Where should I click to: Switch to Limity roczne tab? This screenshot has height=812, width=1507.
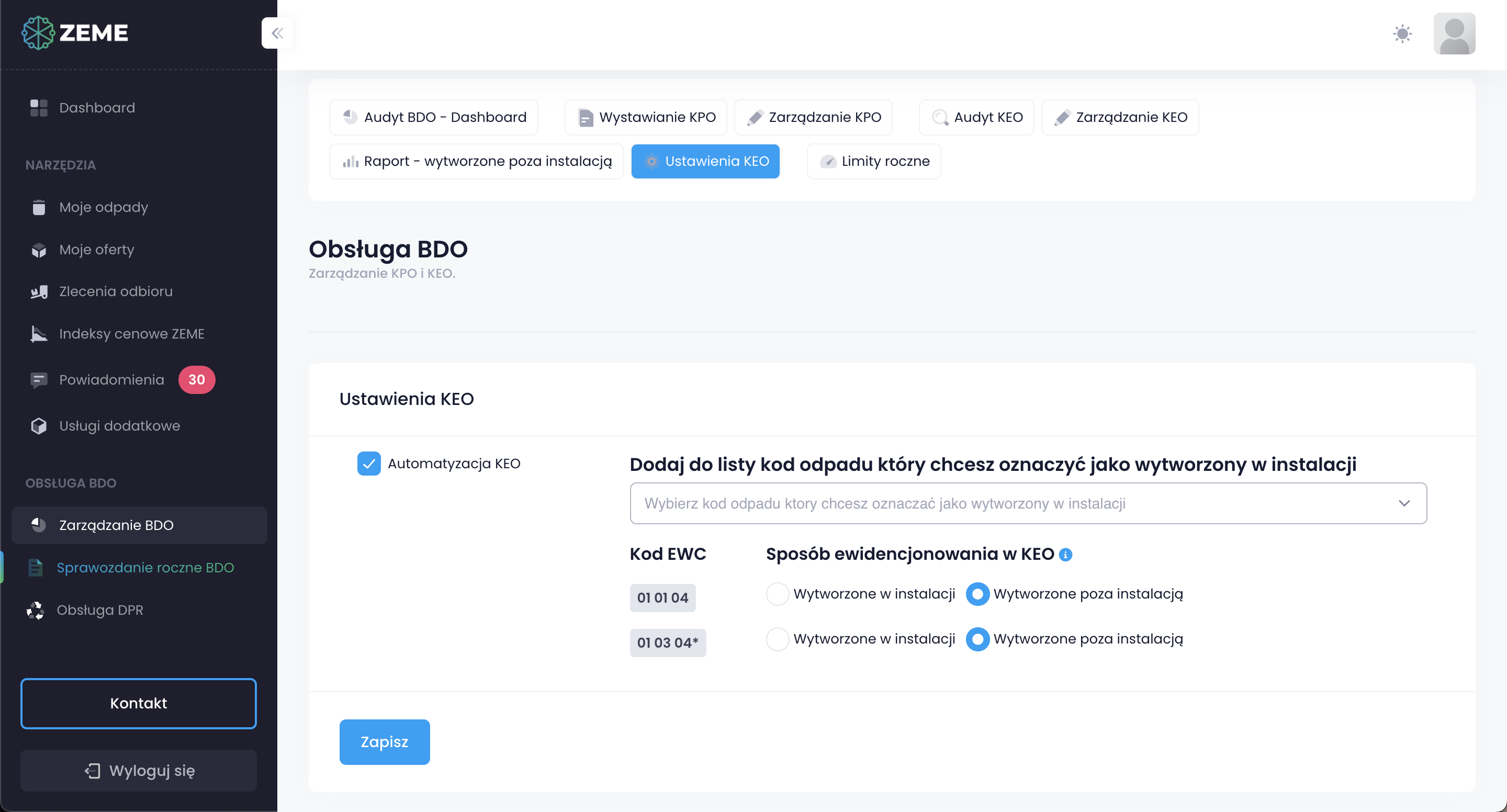(873, 162)
